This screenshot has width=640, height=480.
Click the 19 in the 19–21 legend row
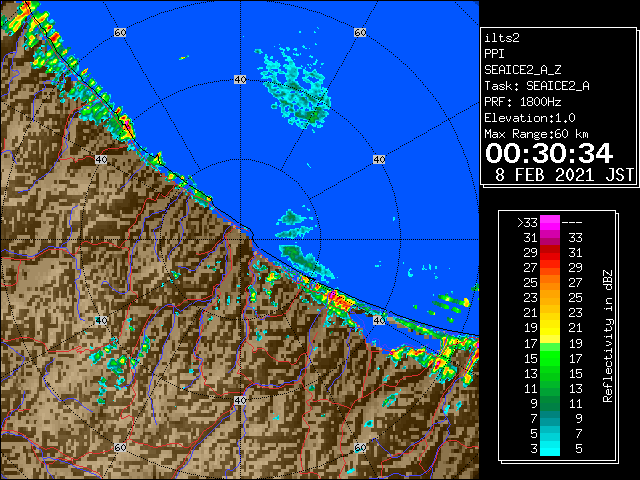(x=531, y=328)
